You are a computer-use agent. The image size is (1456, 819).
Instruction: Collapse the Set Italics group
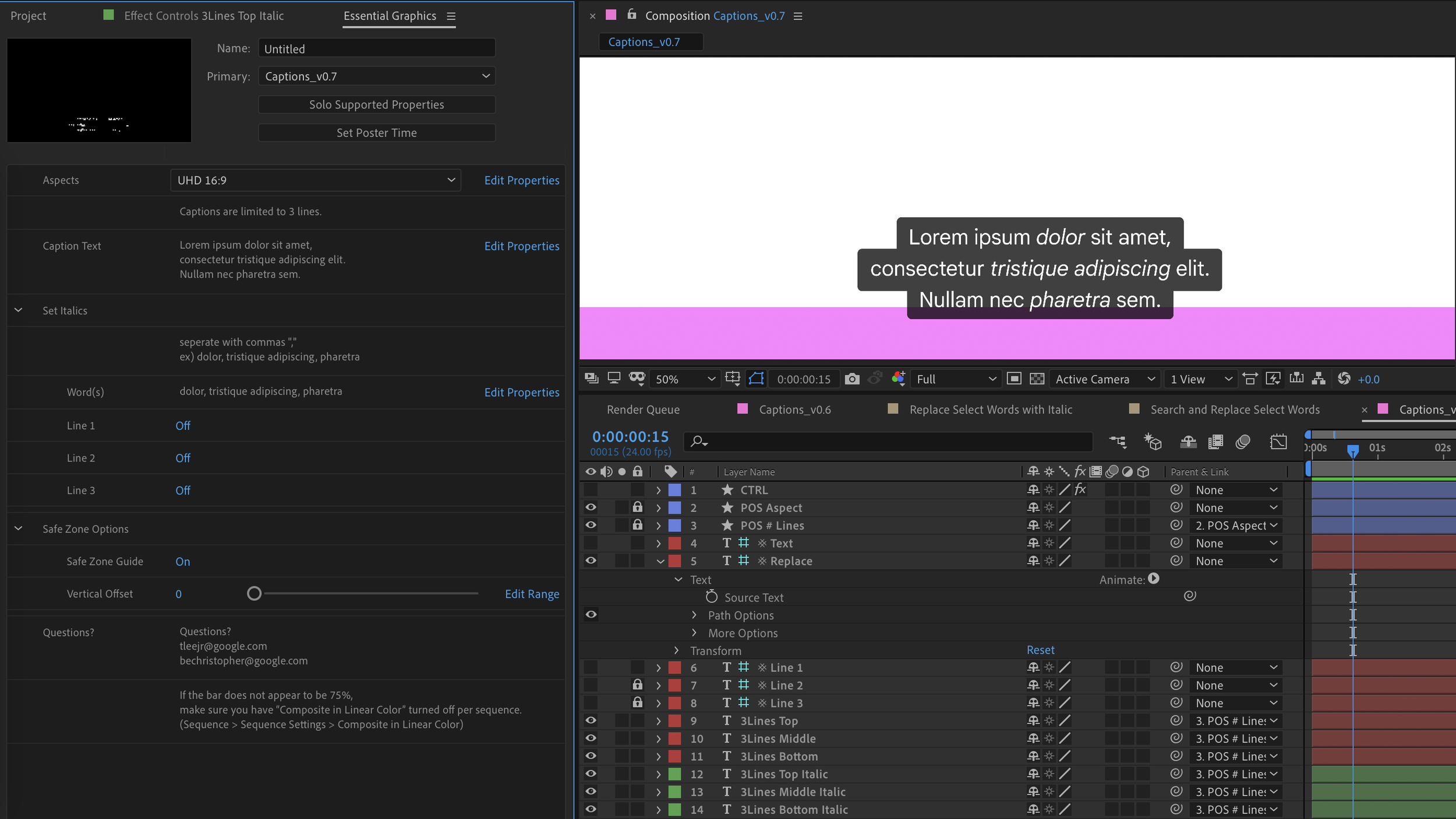(x=19, y=310)
